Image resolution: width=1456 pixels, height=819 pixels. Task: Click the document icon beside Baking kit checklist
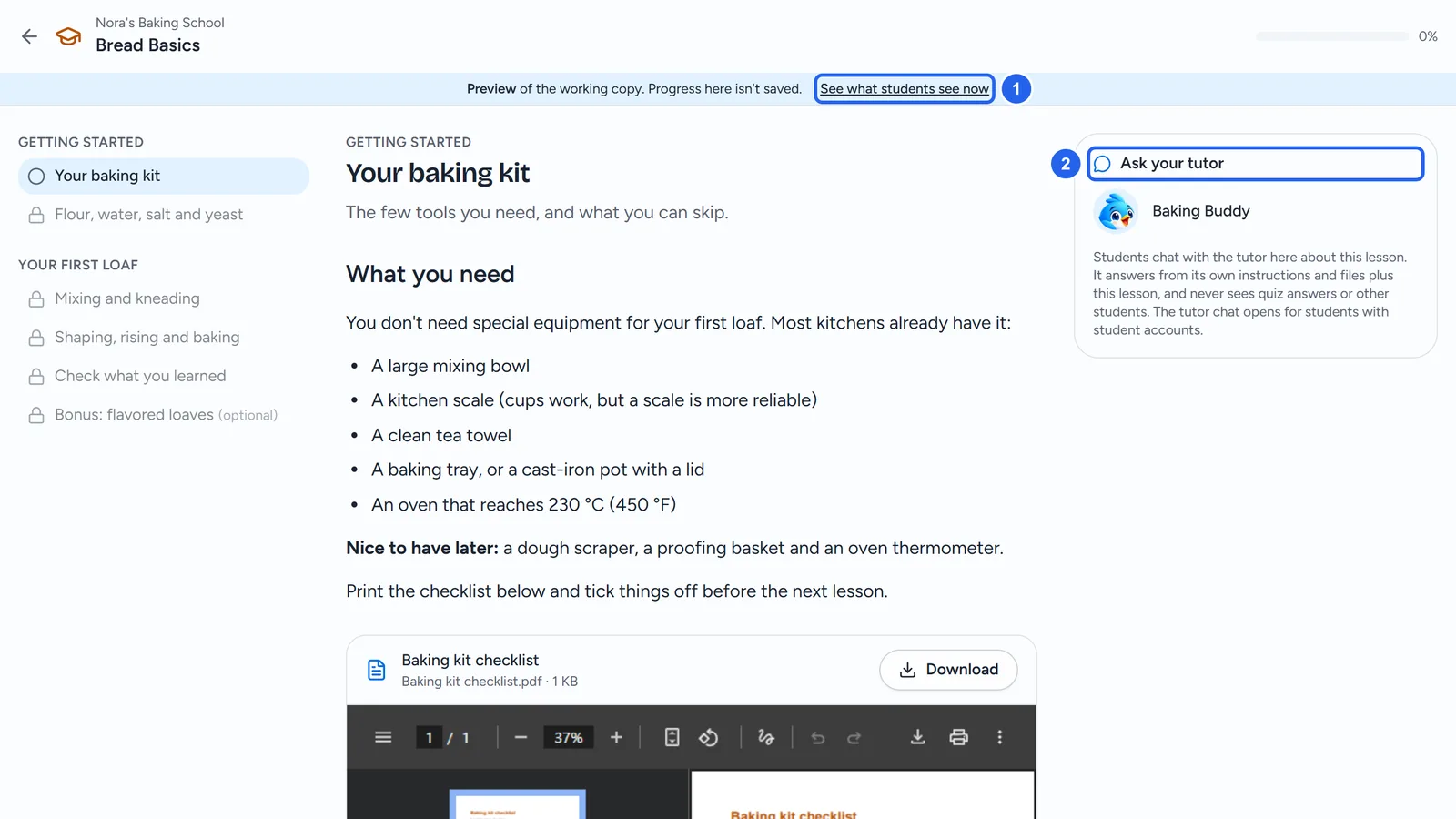pyautogui.click(x=376, y=670)
